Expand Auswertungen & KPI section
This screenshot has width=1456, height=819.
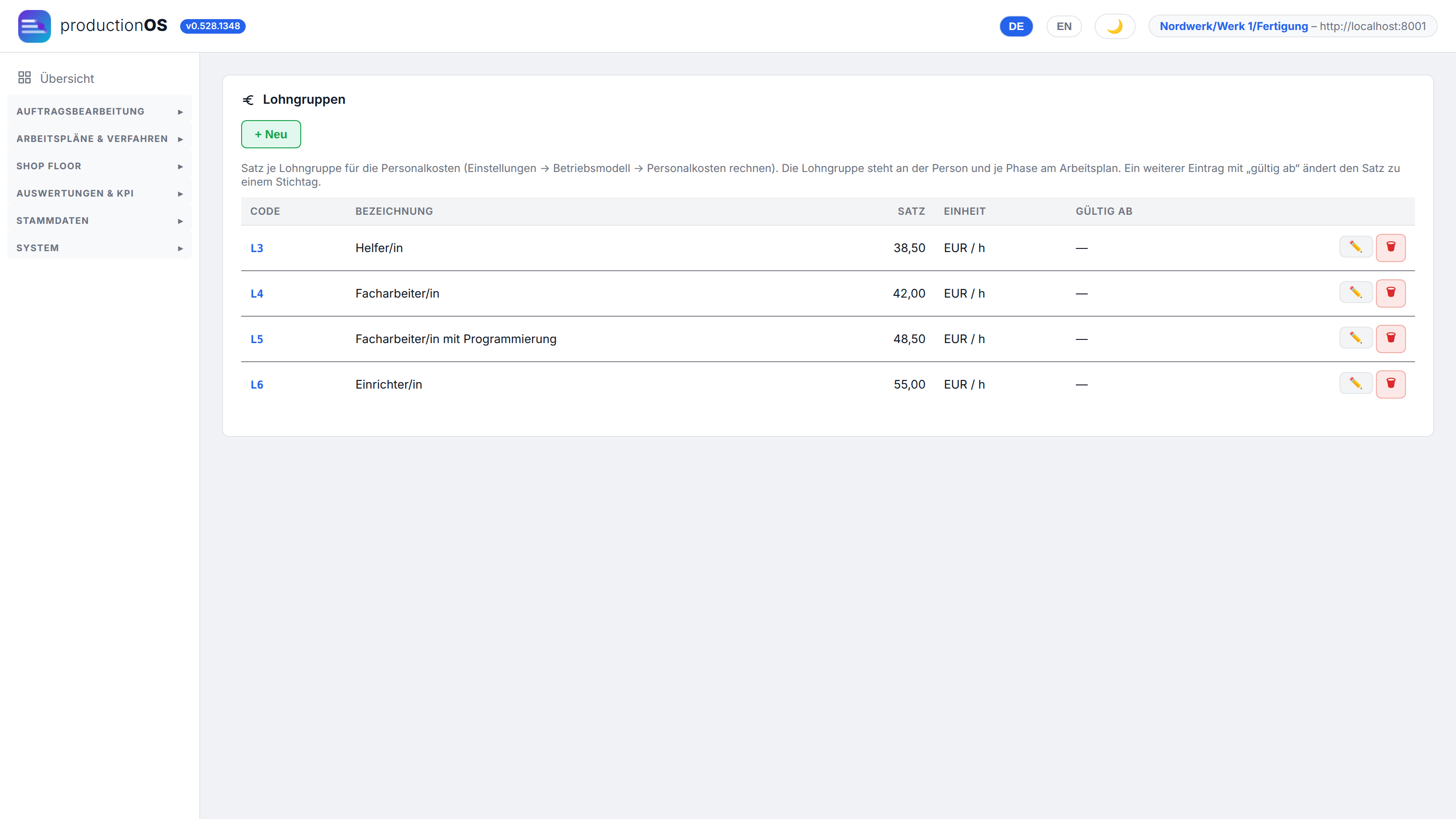coord(100,193)
